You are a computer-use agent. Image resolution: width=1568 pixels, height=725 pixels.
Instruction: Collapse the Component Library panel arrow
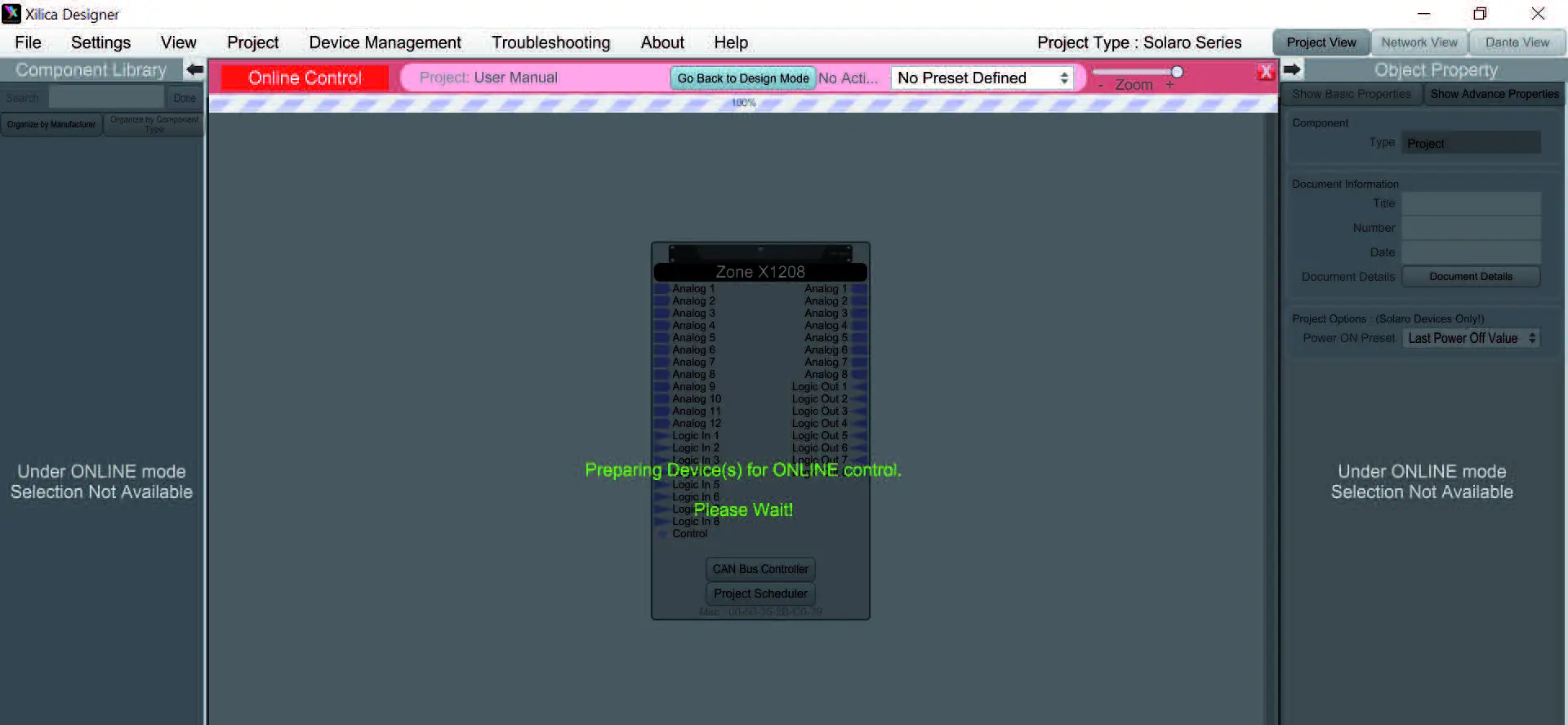[194, 69]
